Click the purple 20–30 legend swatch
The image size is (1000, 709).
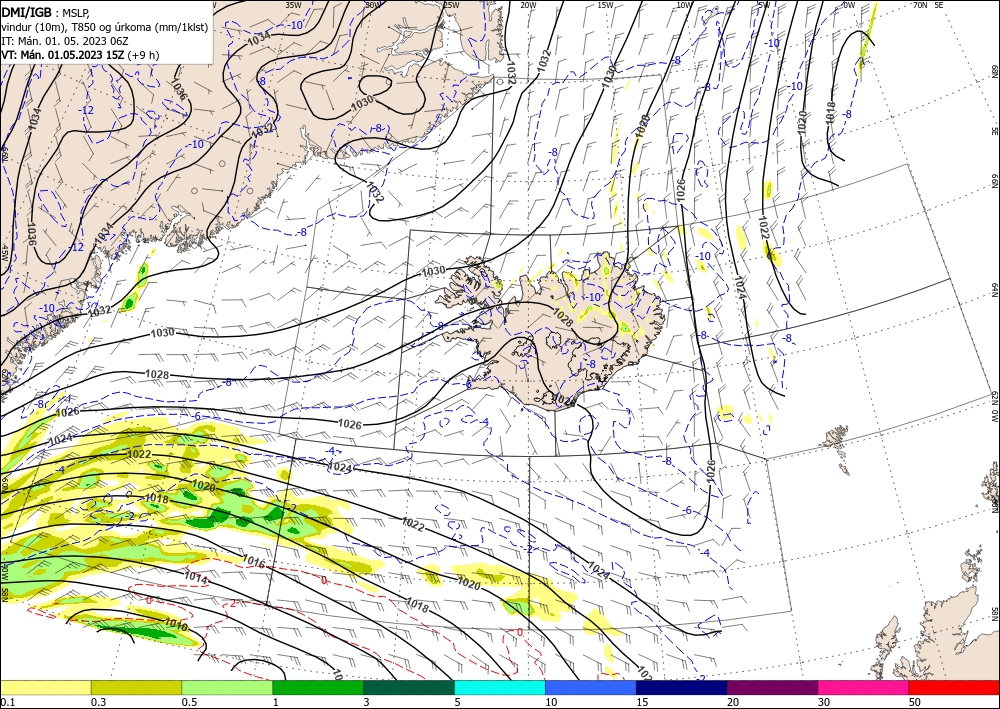coord(772,687)
